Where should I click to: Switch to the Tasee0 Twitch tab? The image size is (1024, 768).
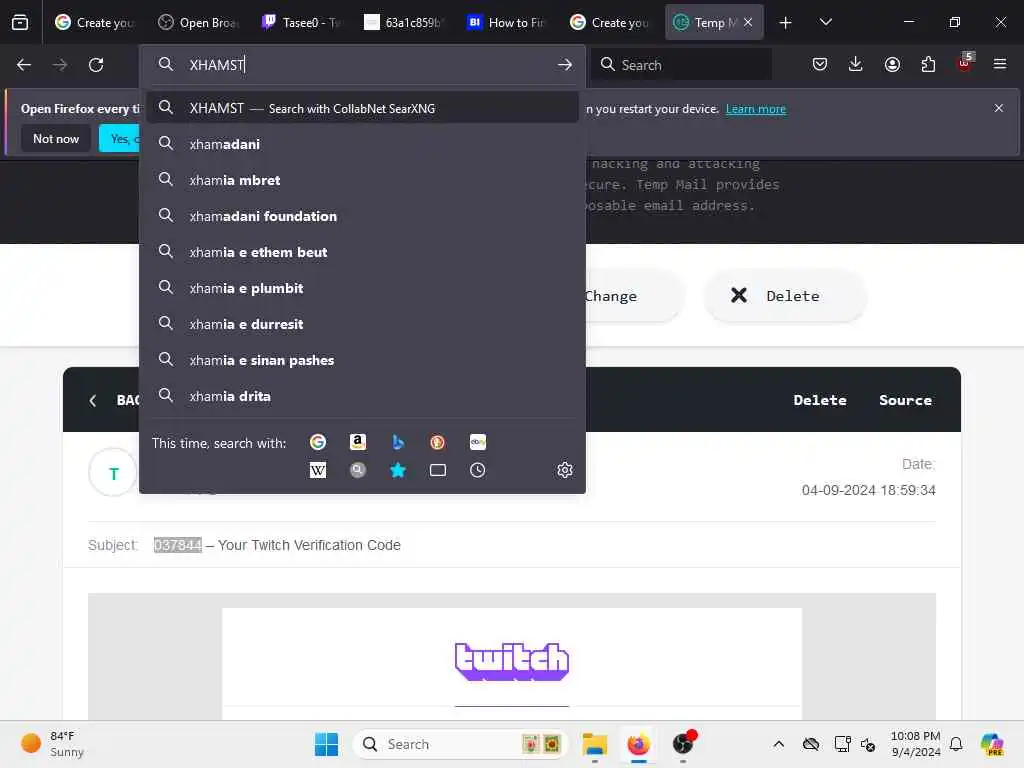(302, 22)
